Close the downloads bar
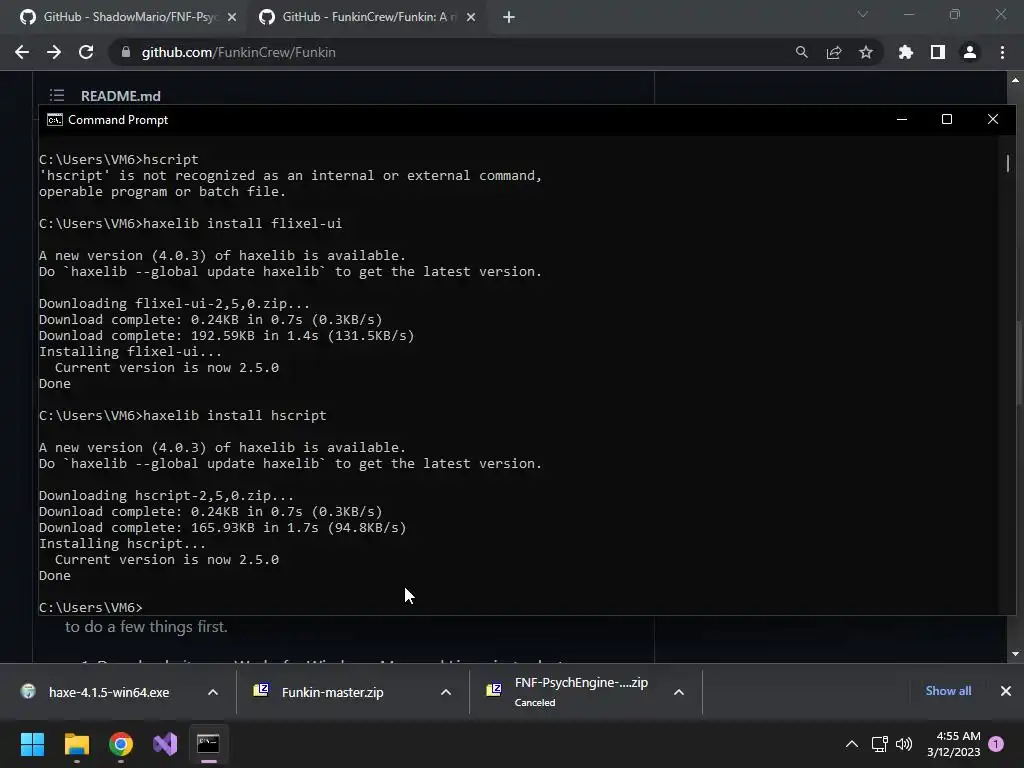Image resolution: width=1024 pixels, height=768 pixels. point(1006,691)
